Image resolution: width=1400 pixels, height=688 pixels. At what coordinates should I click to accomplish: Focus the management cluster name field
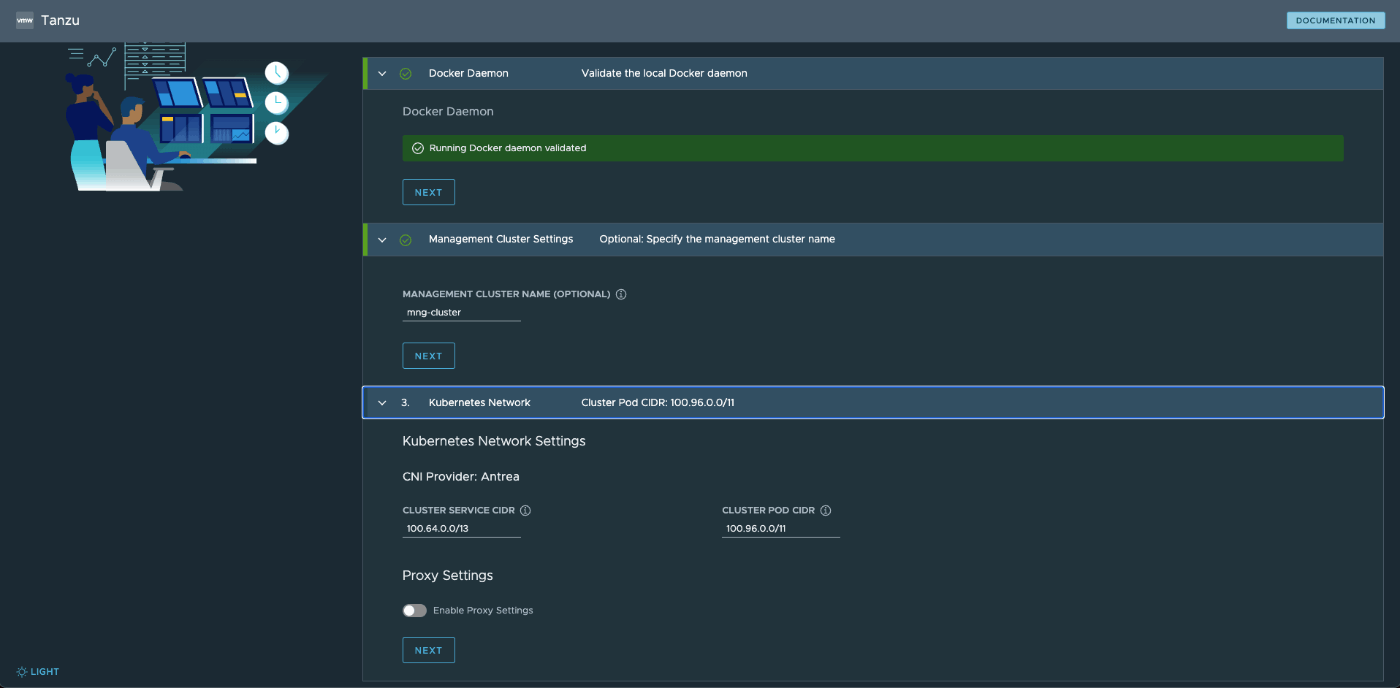point(461,312)
